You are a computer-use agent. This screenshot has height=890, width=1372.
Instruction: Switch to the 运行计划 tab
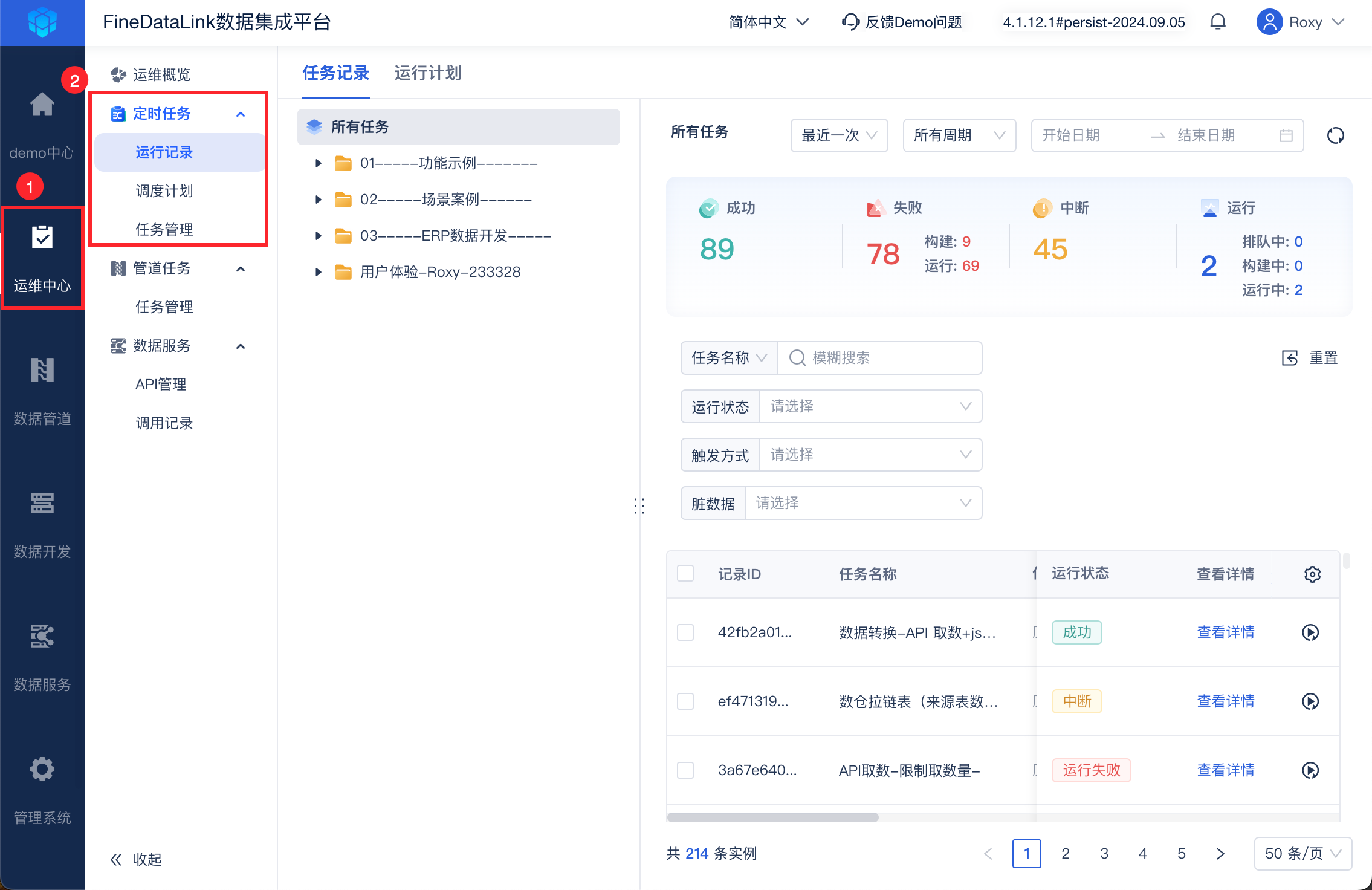click(427, 73)
